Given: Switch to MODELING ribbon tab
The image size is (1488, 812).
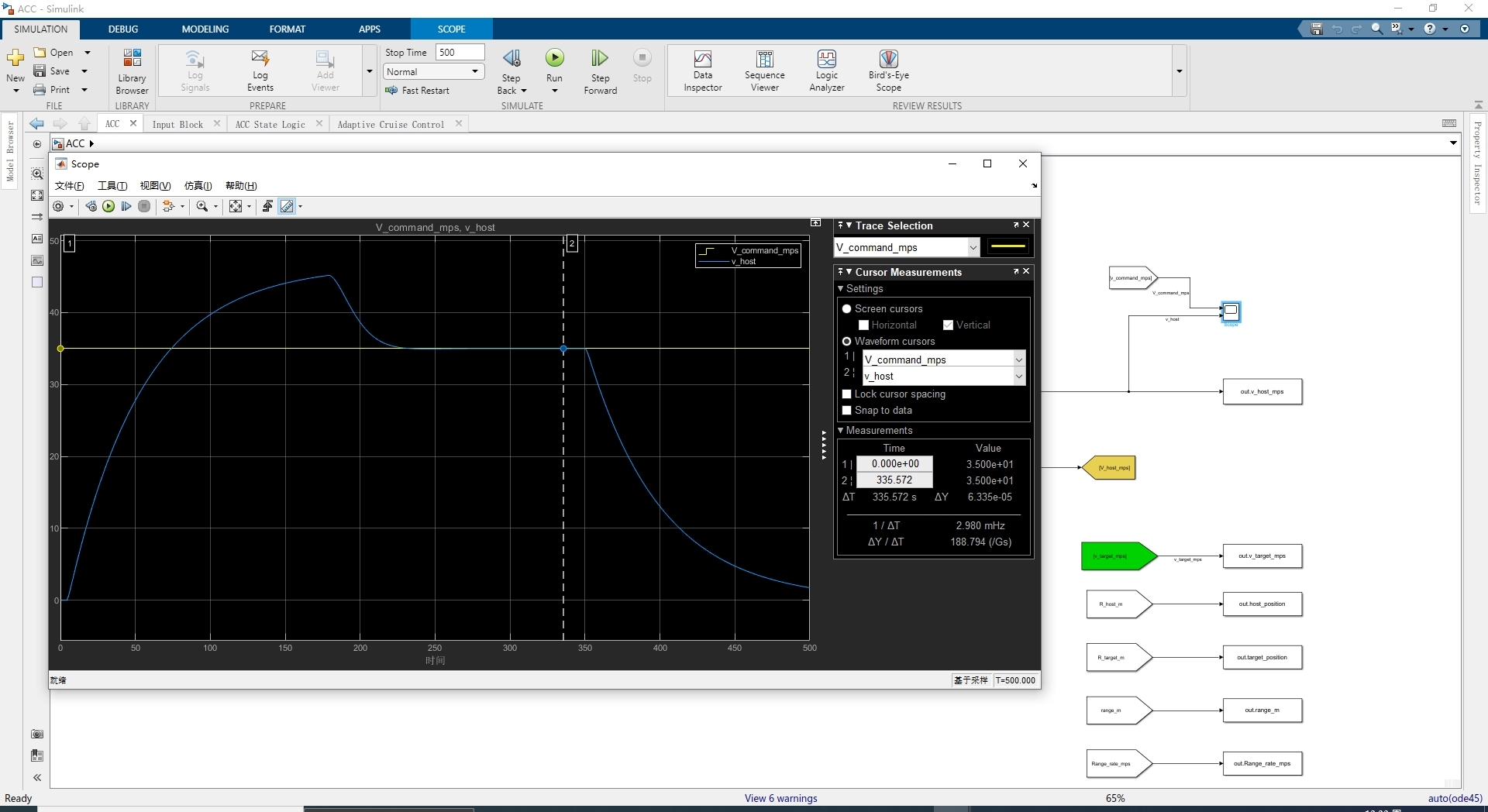Looking at the screenshot, I should pyautogui.click(x=205, y=29).
